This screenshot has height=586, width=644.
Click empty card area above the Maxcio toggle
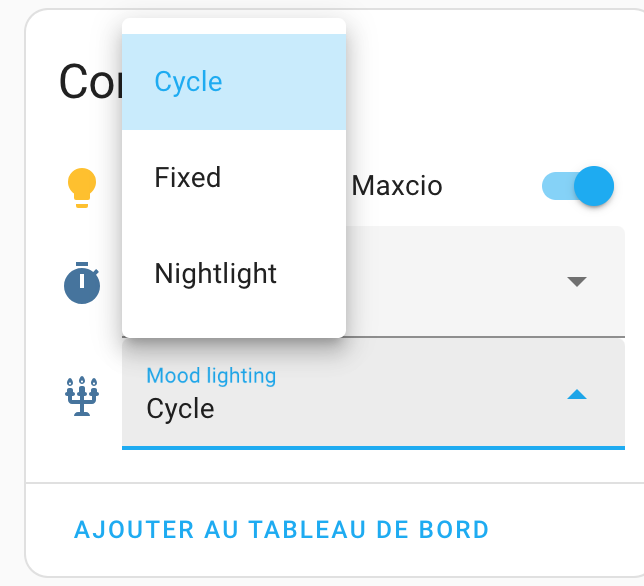click(493, 103)
